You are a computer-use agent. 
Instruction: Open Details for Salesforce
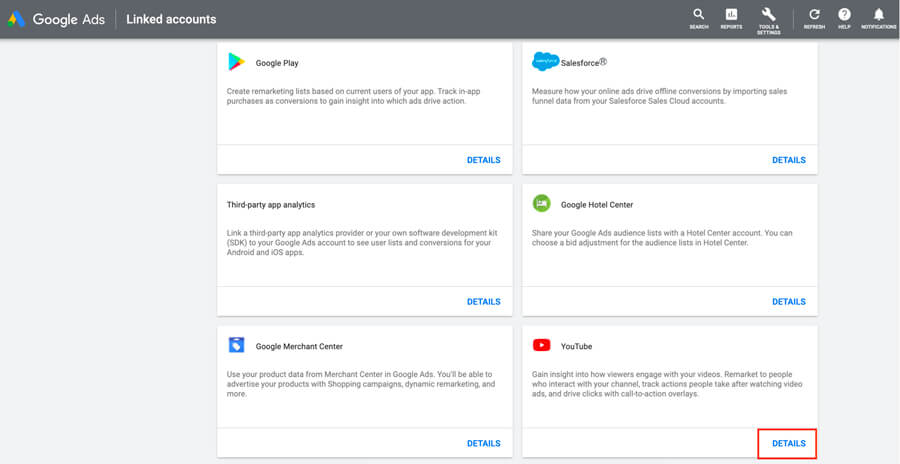788,160
